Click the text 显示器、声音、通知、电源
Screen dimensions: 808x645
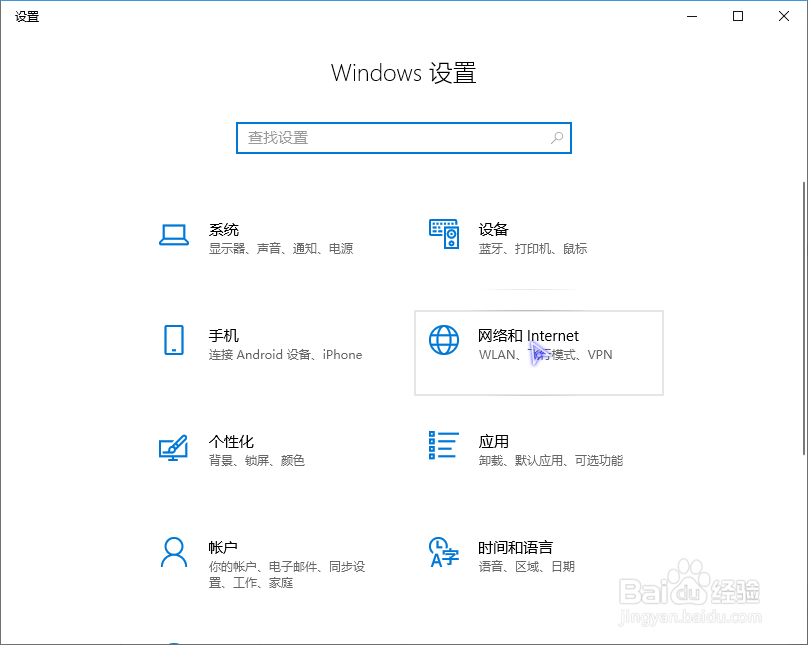click(281, 249)
